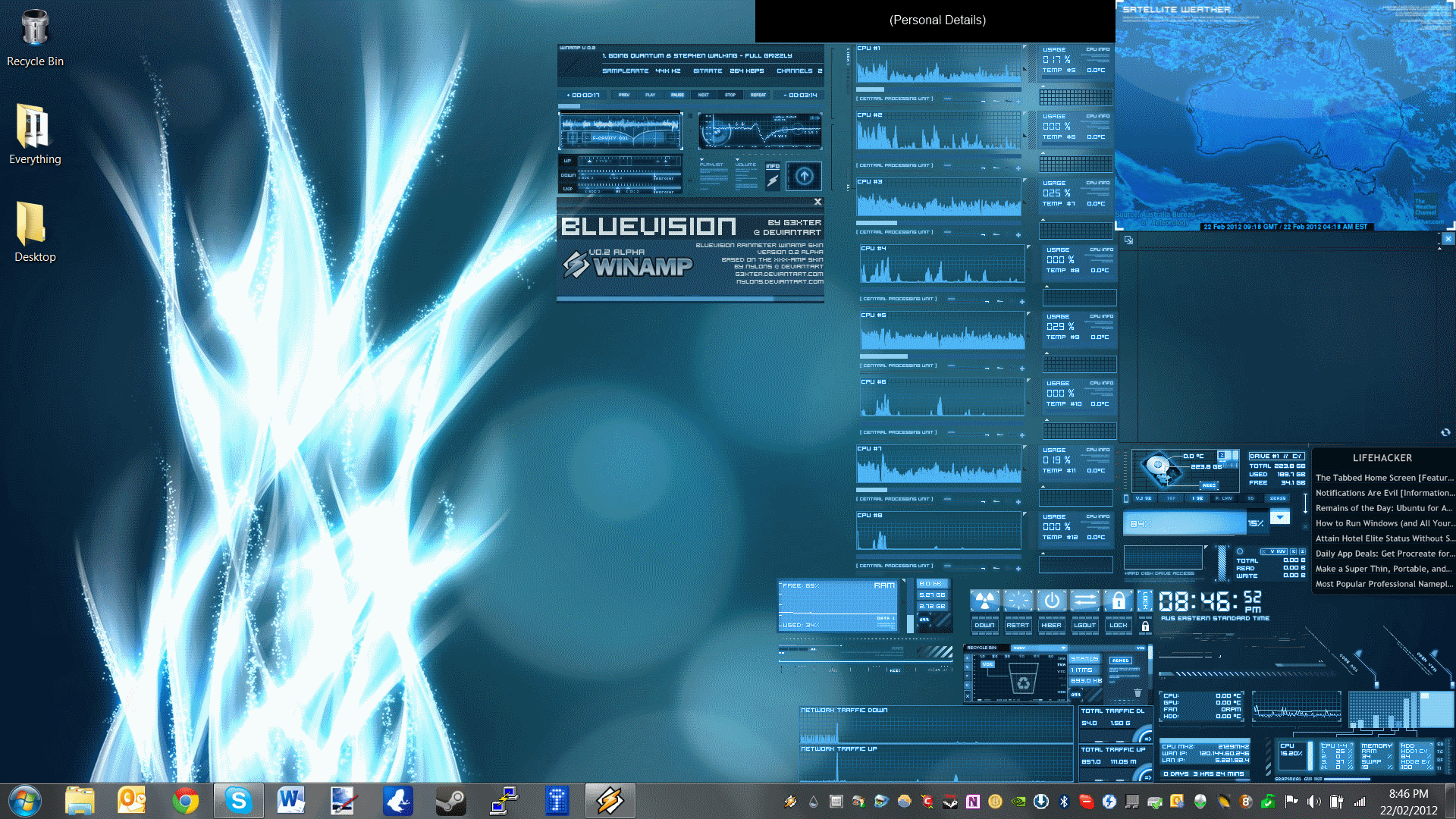1456x819 pixels.
Task: Click the Winamp taskbar button
Action: 610,801
